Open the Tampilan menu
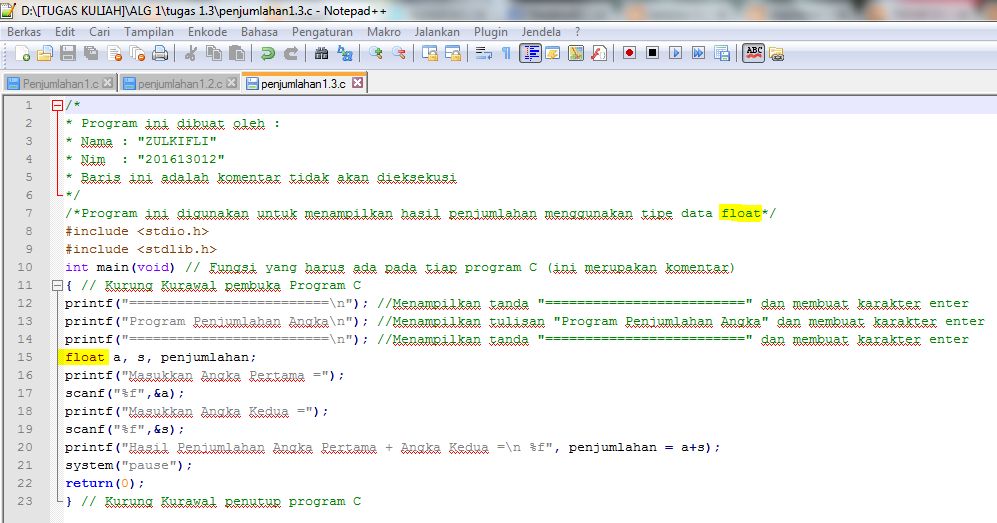The image size is (997, 523). tap(149, 32)
